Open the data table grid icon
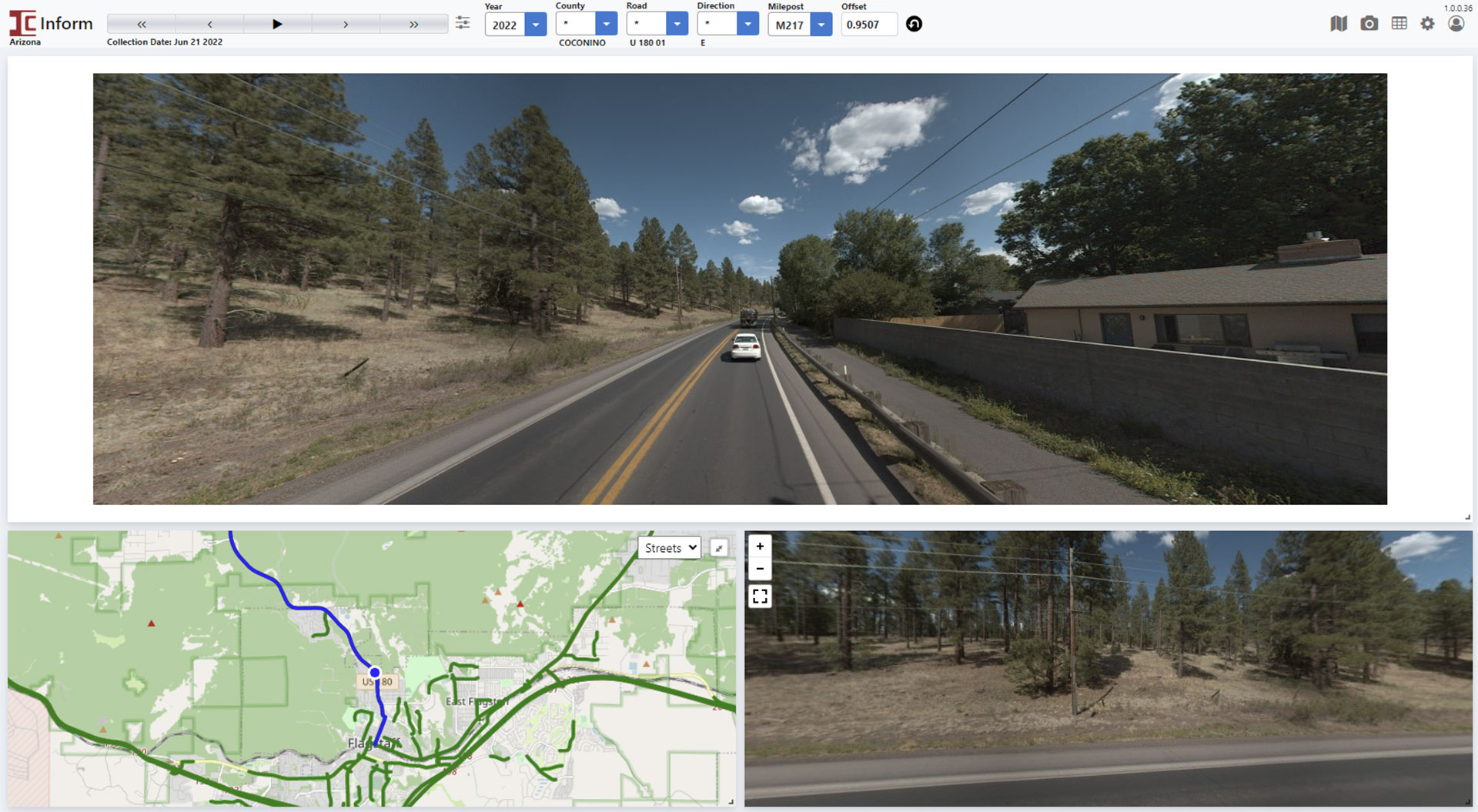 pos(1399,24)
